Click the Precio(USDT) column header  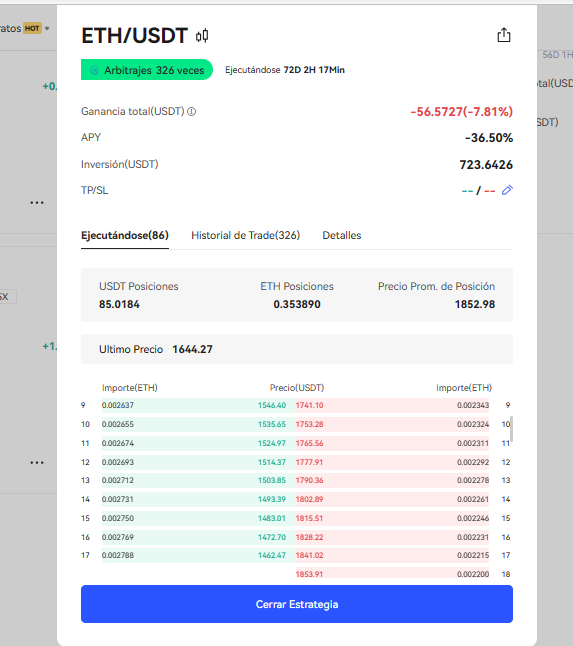point(297,388)
